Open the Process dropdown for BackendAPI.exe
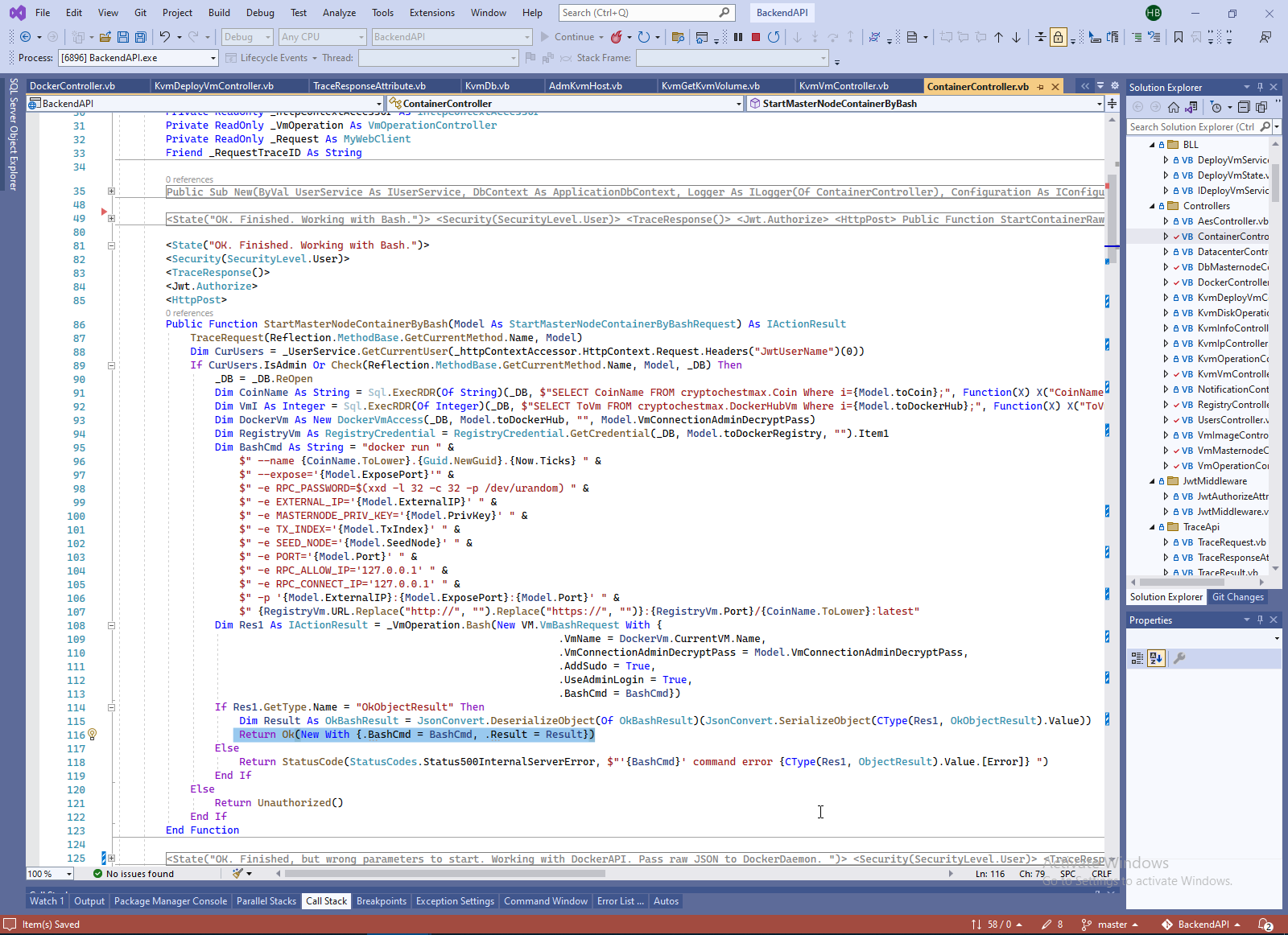 coord(138,58)
